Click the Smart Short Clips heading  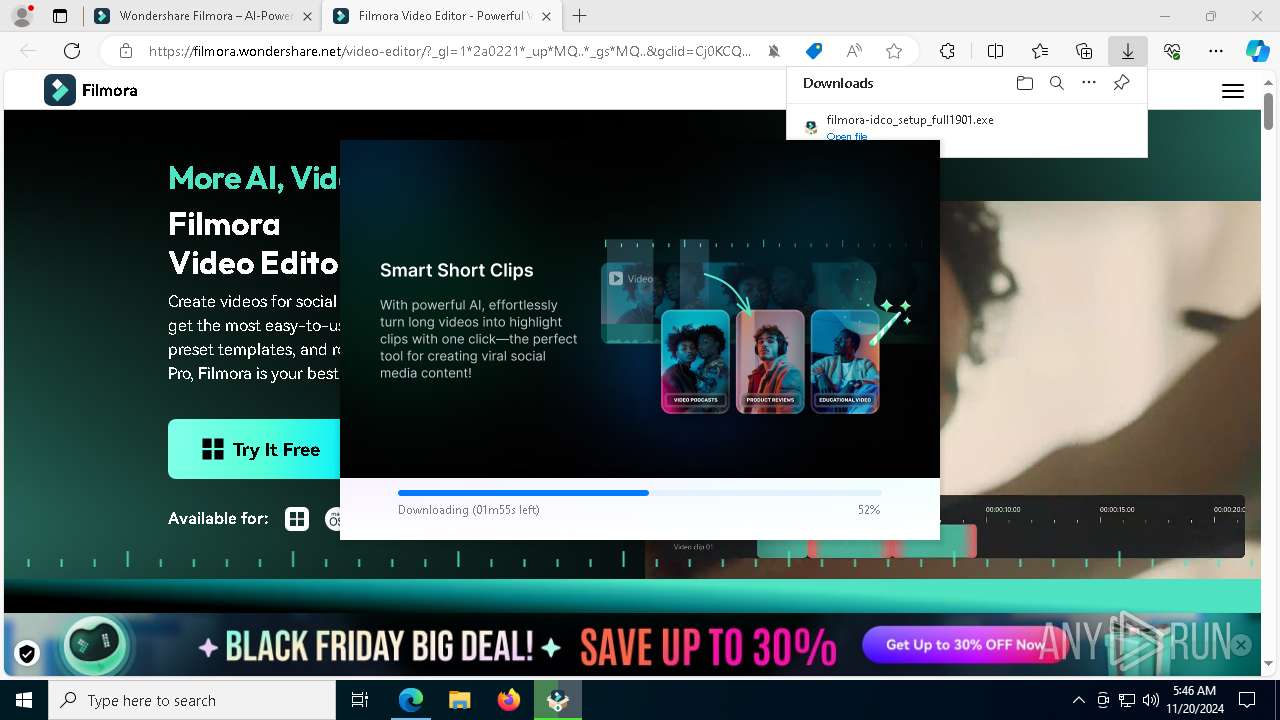pyautogui.click(x=456, y=270)
